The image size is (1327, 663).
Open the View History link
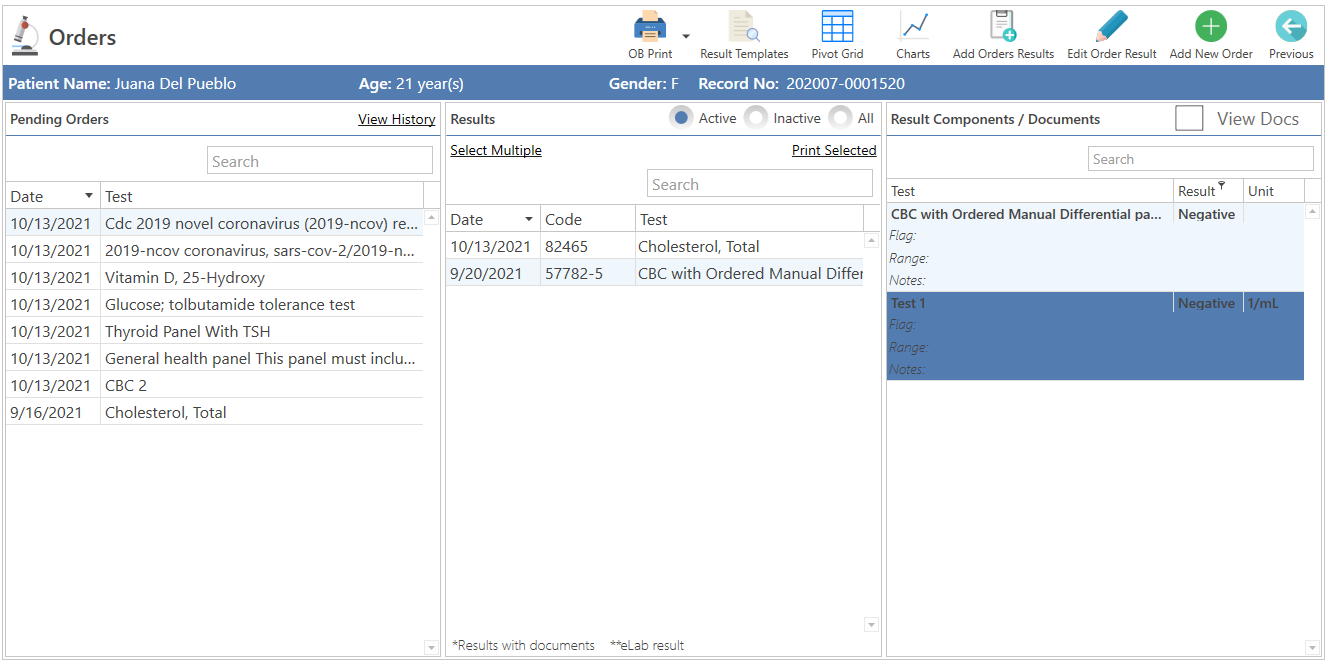397,119
